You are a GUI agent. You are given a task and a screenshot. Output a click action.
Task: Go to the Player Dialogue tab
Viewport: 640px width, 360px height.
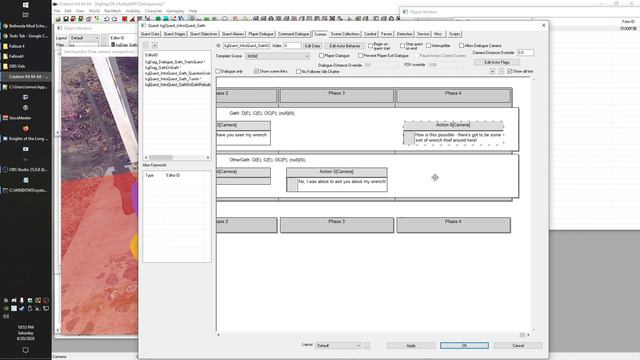pos(261,34)
